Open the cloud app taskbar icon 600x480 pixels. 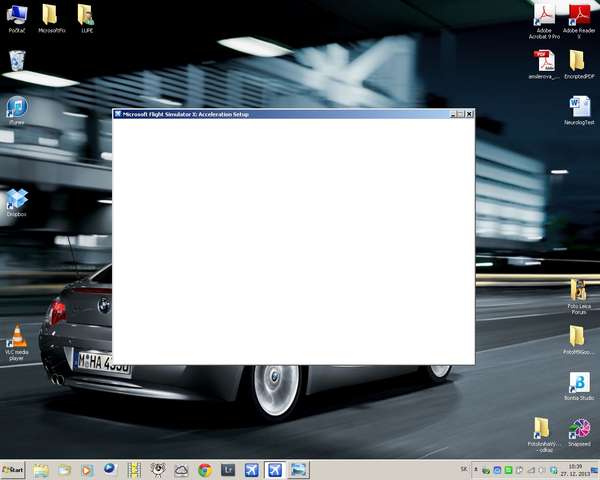(181, 470)
